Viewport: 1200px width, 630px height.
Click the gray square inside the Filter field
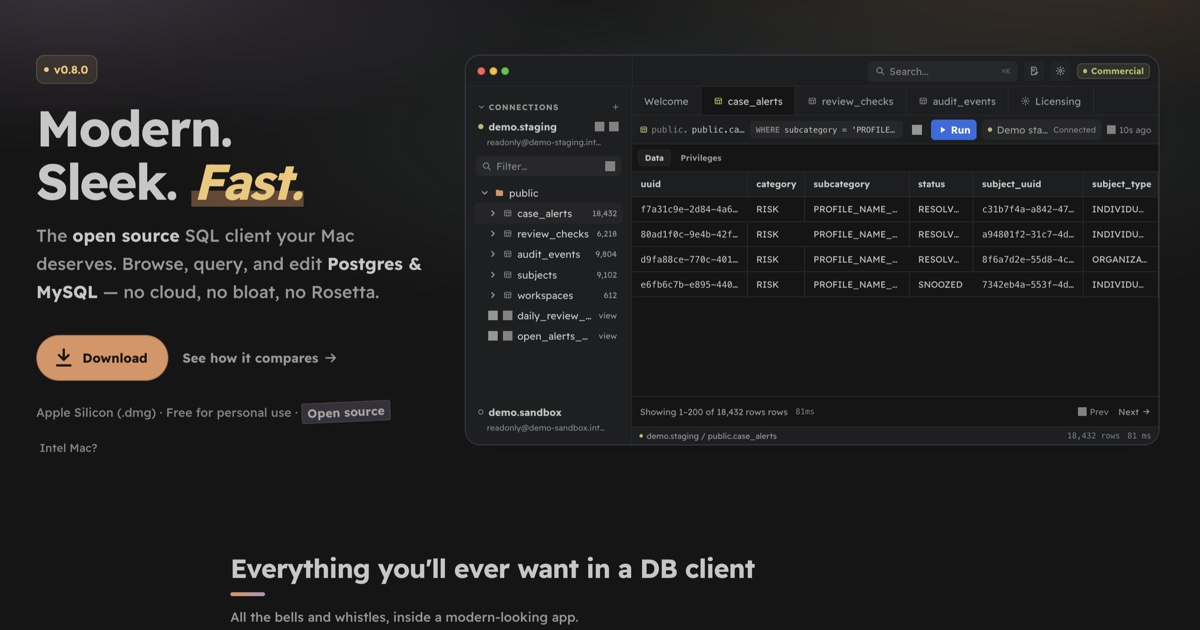click(x=610, y=166)
